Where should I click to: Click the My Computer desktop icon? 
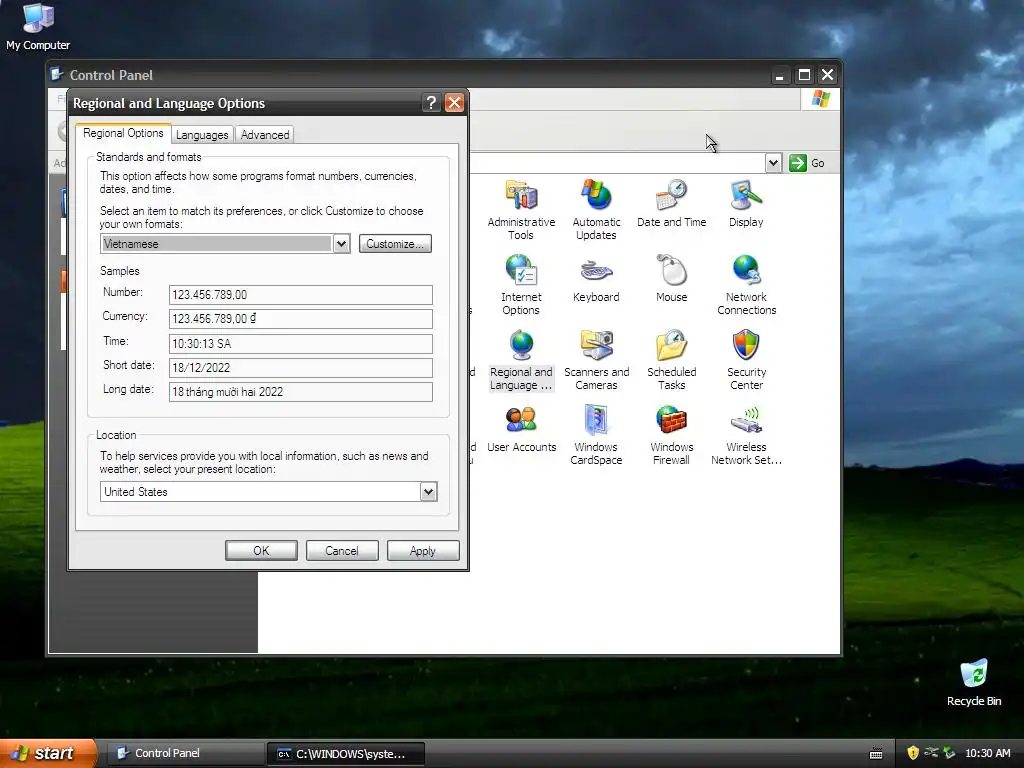38,27
